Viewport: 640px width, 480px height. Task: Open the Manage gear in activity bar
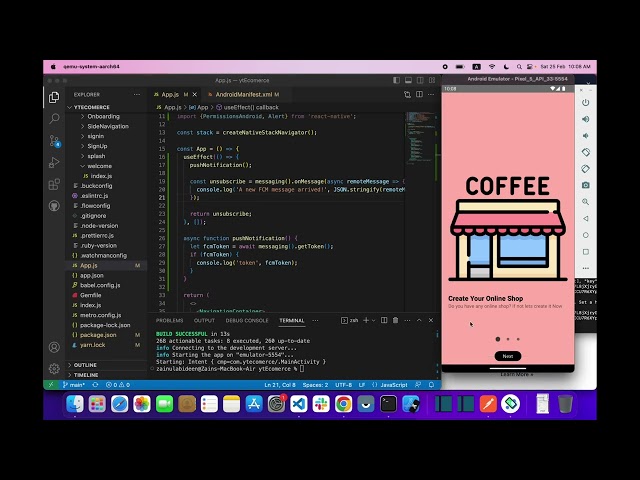click(54, 369)
